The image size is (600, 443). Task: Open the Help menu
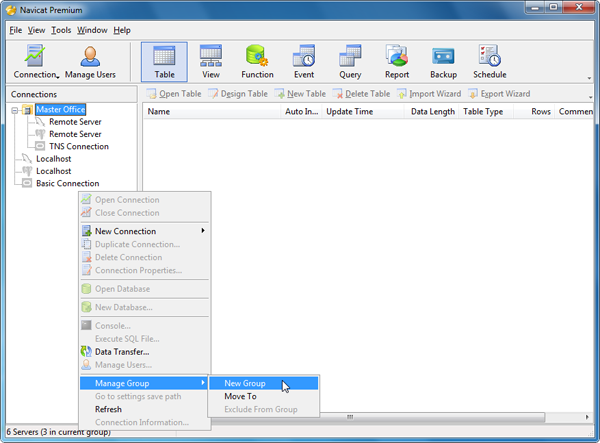click(x=122, y=30)
